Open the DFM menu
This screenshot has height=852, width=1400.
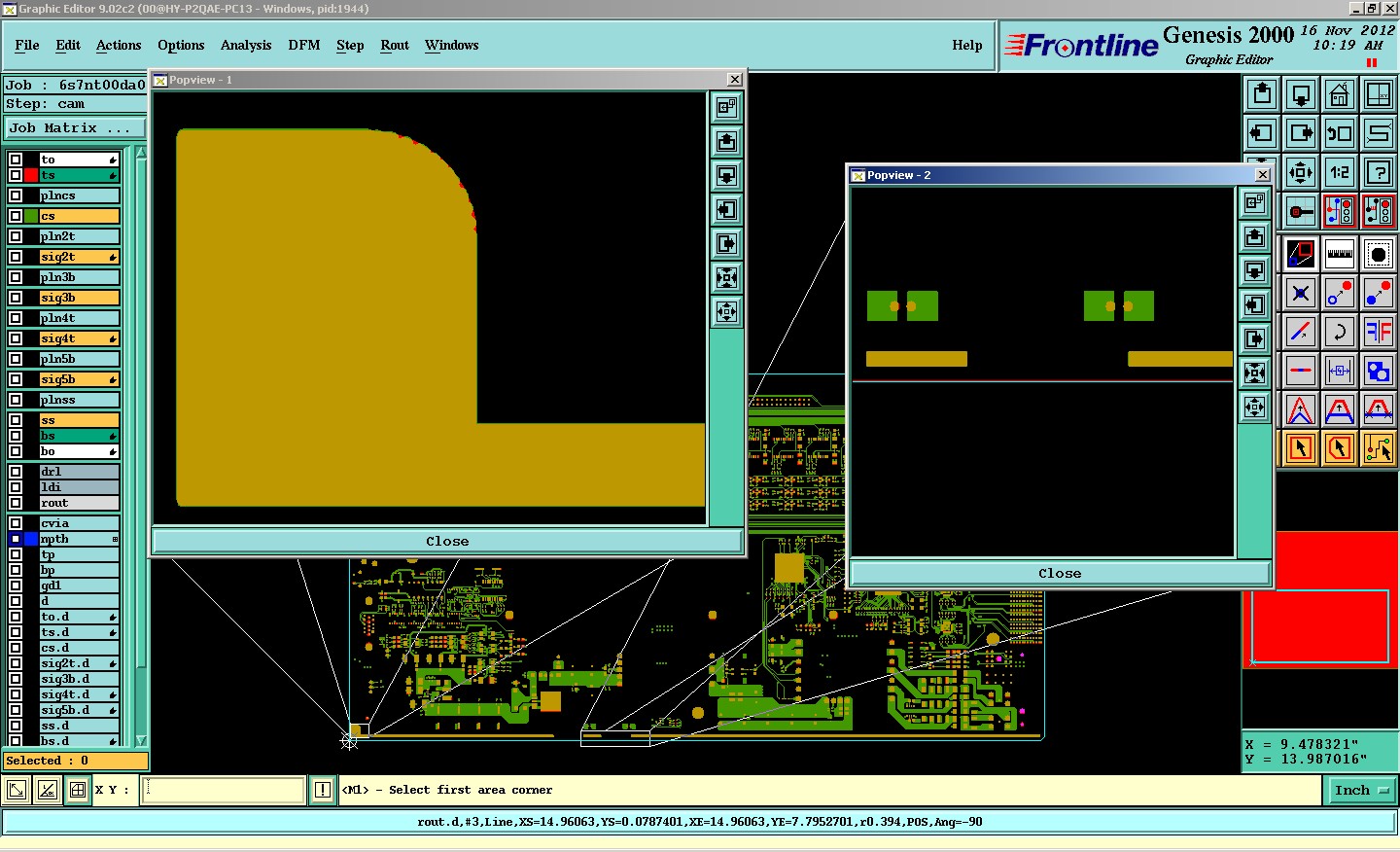point(304,45)
